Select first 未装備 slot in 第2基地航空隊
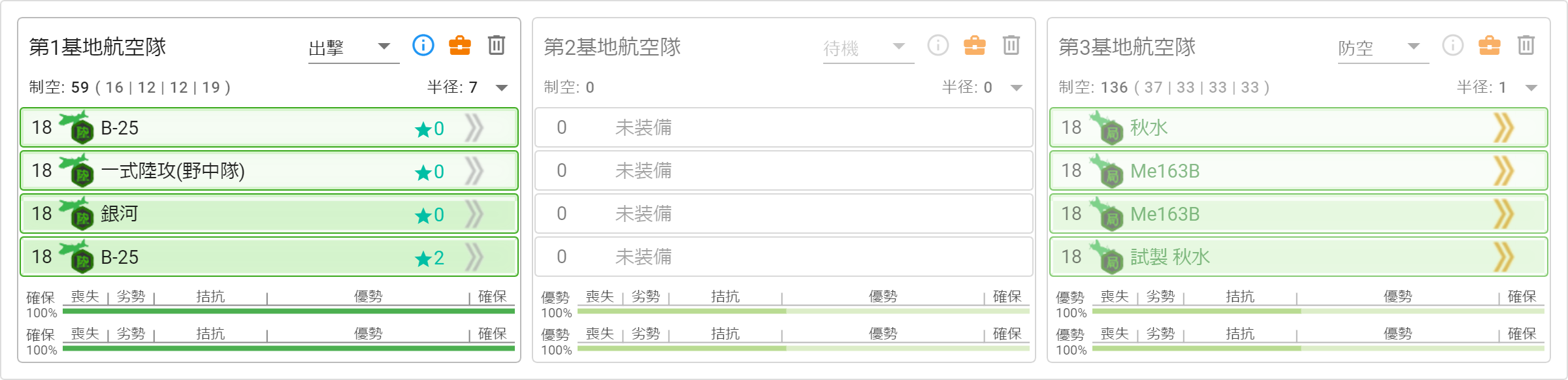The width and height of the screenshot is (1568, 380). 784,128
